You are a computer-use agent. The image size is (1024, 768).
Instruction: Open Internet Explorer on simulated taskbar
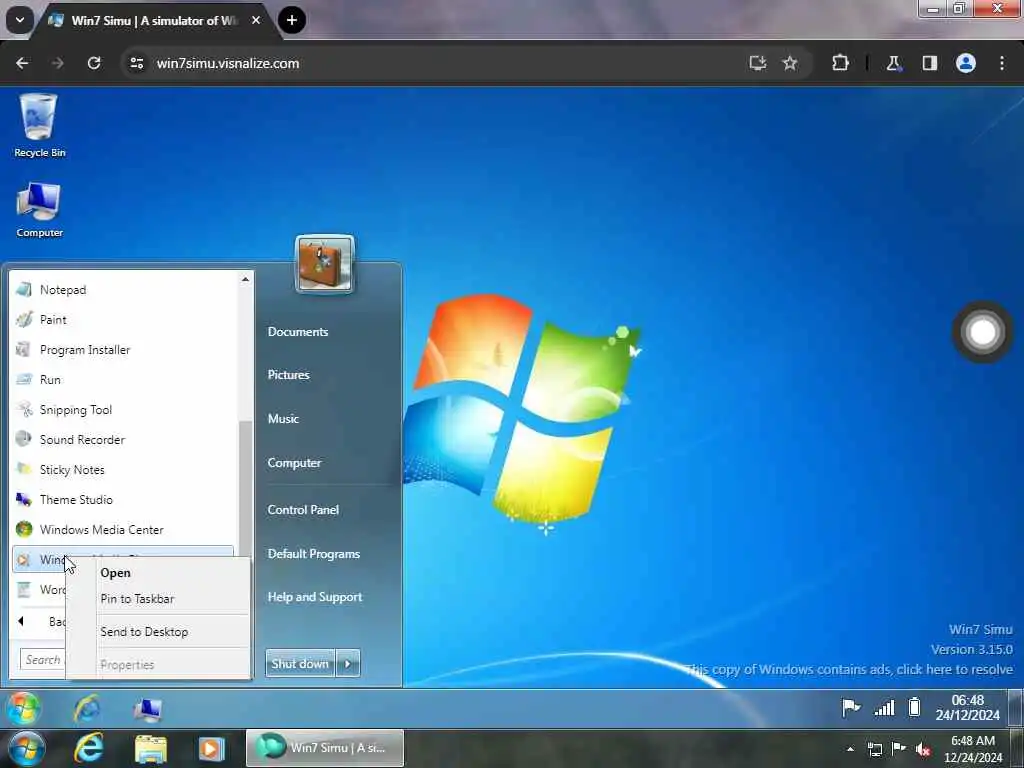(87, 709)
